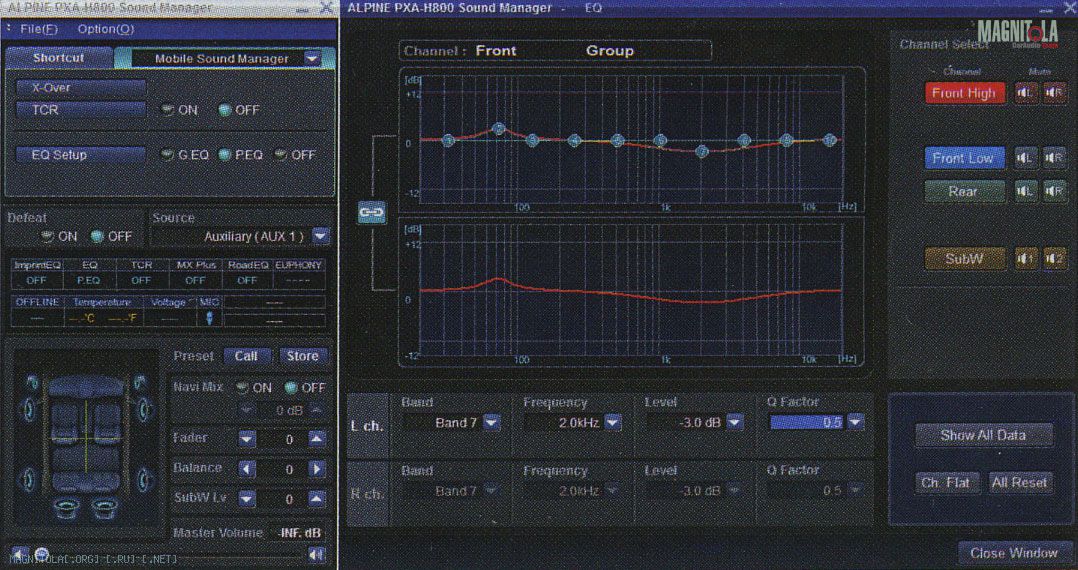
Task: Open X-Over settings
Action: (81, 88)
